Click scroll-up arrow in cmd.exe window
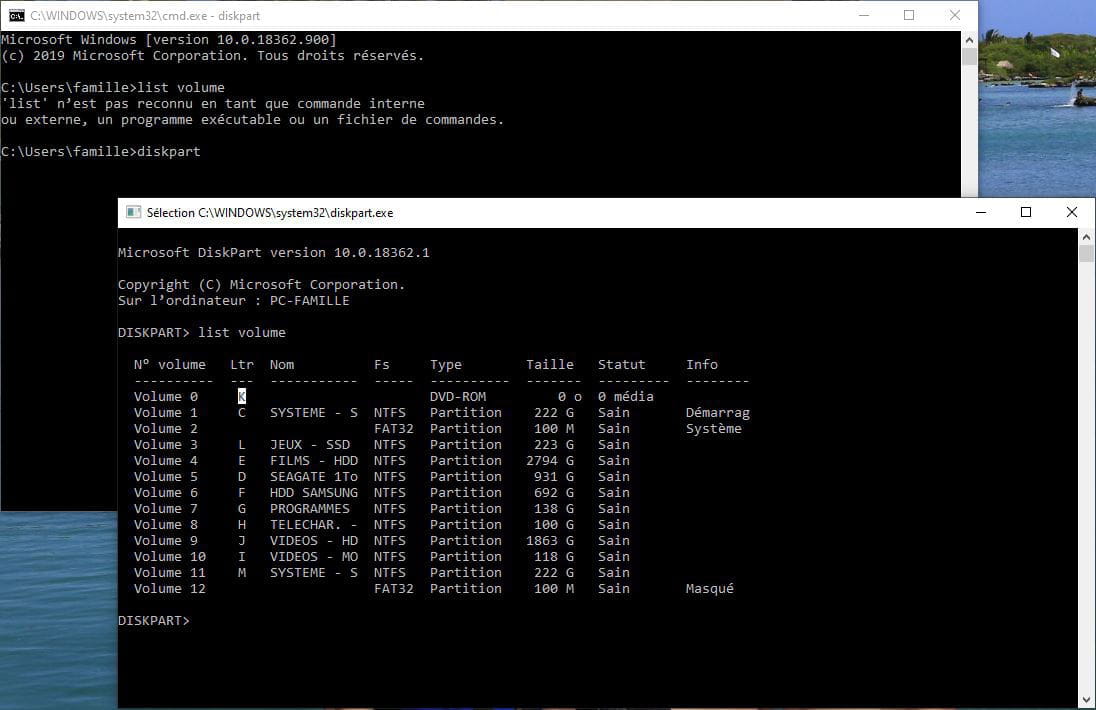 [x=969, y=40]
